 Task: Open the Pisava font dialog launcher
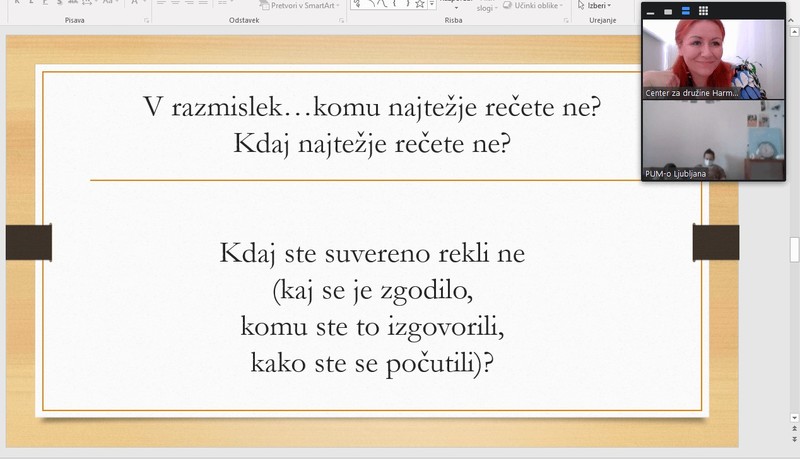[146, 20]
